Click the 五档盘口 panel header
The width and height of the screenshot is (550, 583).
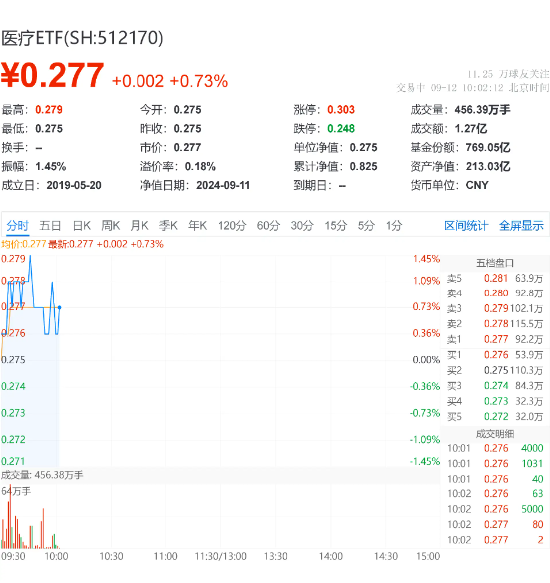coord(495,263)
